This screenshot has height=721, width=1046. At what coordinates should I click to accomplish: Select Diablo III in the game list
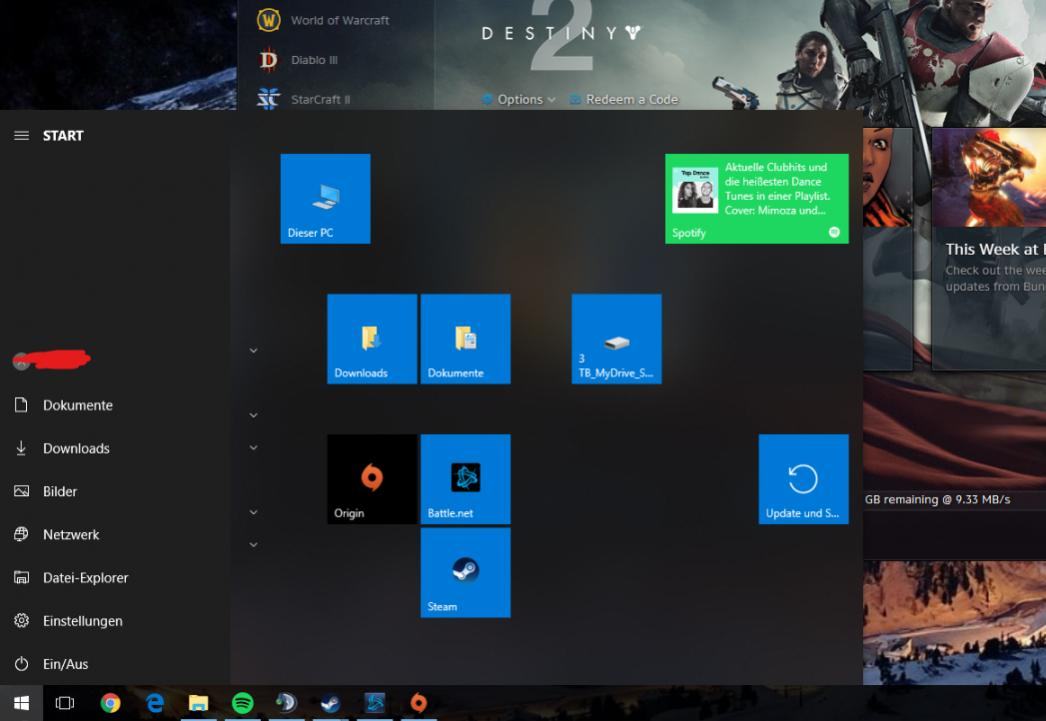(313, 60)
